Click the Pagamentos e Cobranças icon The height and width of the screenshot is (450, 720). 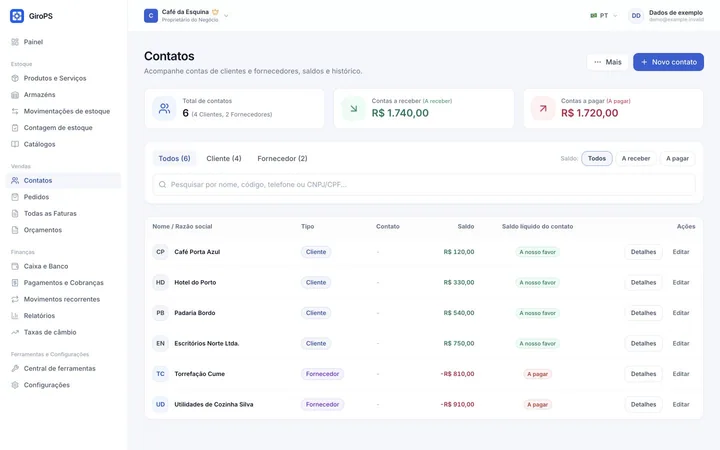pos(15,283)
